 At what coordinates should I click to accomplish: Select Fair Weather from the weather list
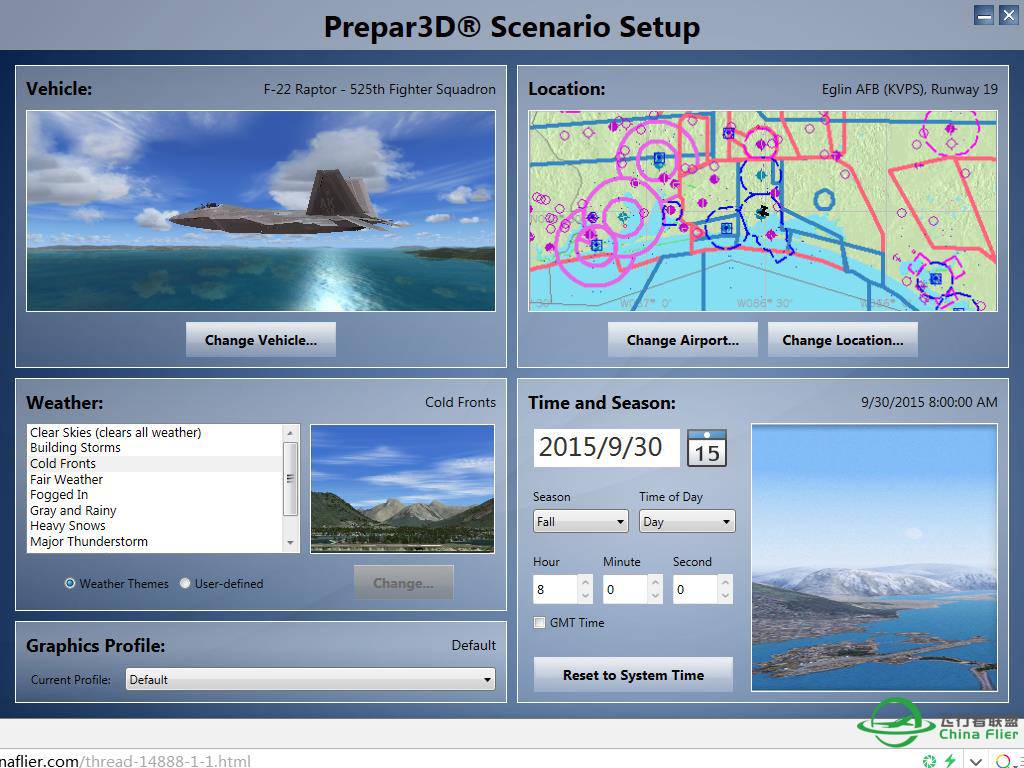pos(66,479)
